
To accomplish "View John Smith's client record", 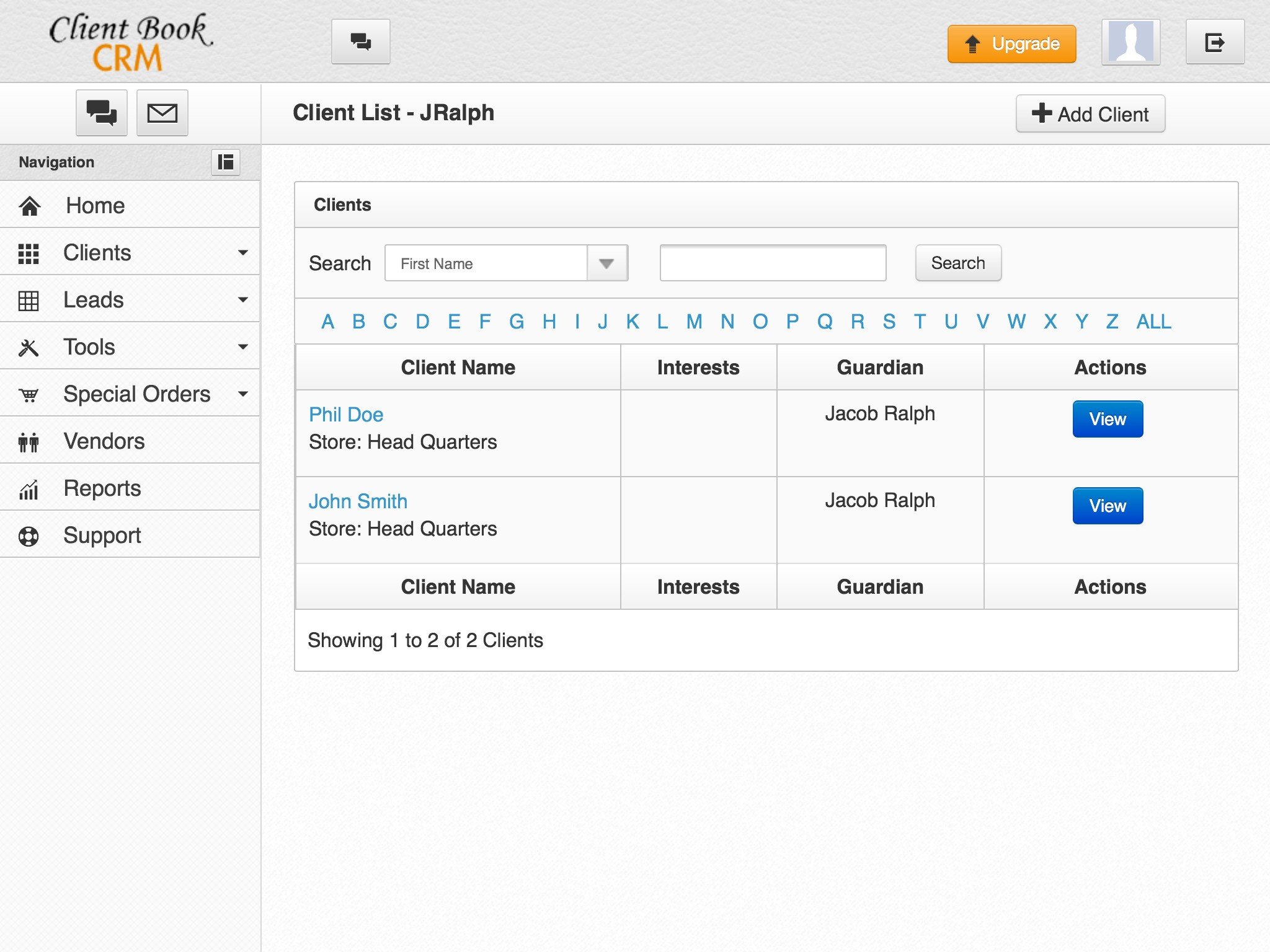I will coord(1108,506).
